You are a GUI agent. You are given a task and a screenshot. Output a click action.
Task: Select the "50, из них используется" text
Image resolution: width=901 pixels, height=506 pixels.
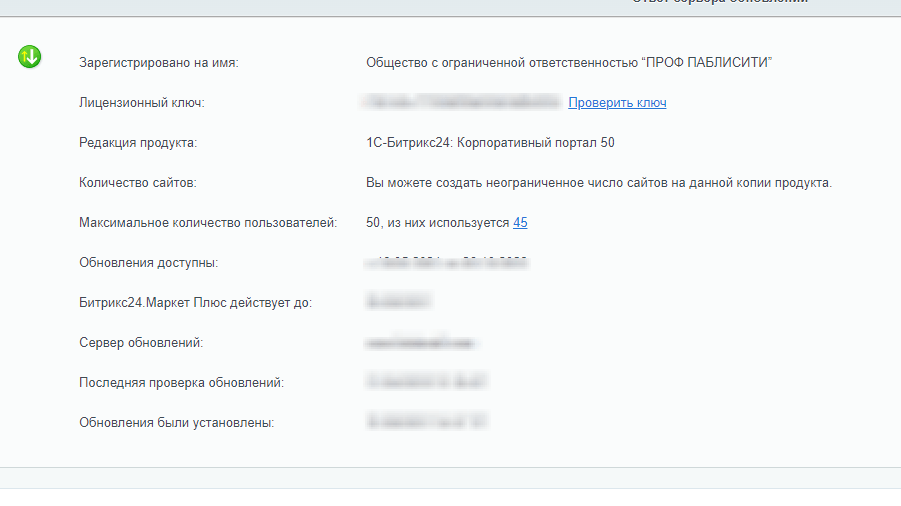(438, 223)
